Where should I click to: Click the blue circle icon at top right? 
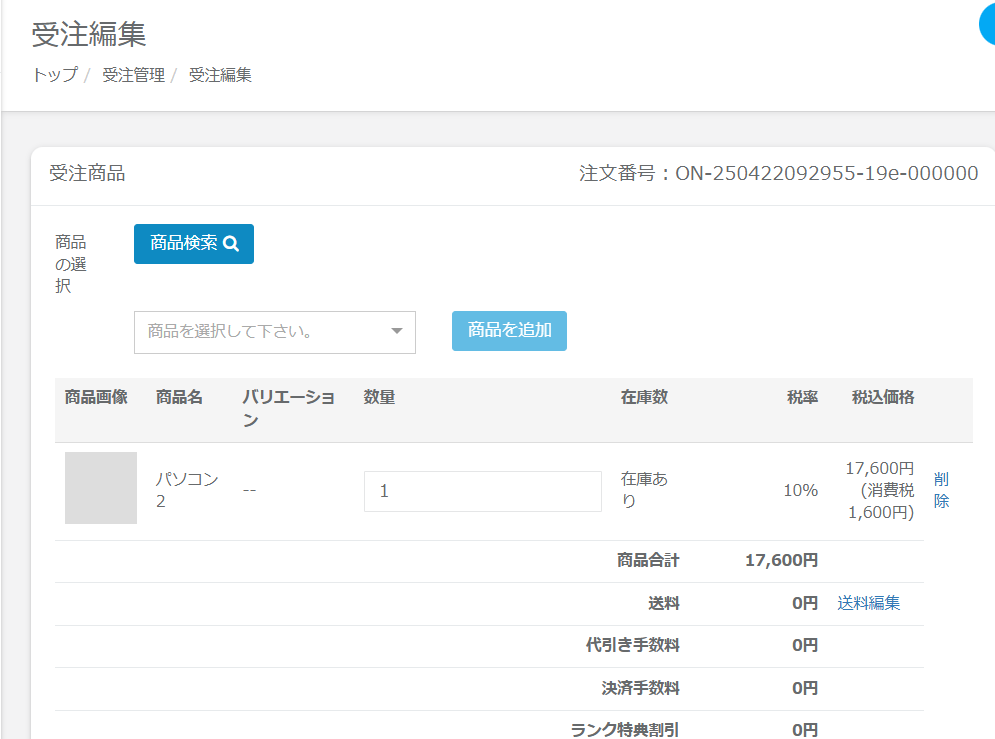[988, 25]
